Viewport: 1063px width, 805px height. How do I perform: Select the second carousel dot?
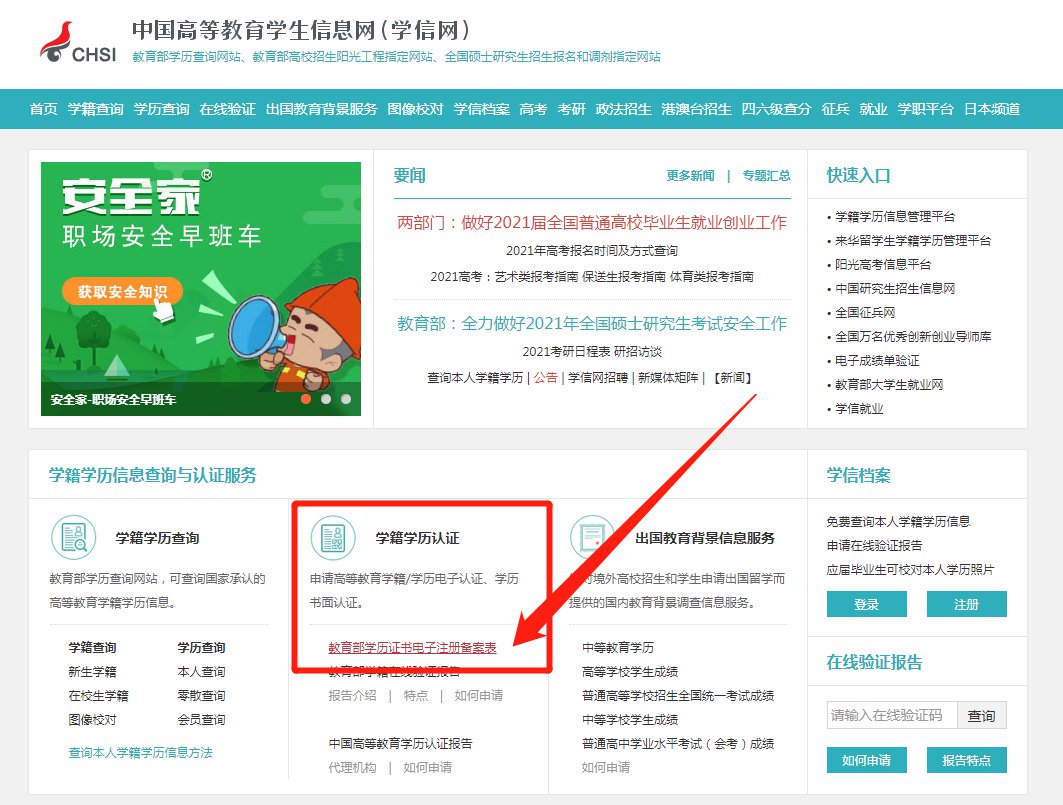coord(326,399)
